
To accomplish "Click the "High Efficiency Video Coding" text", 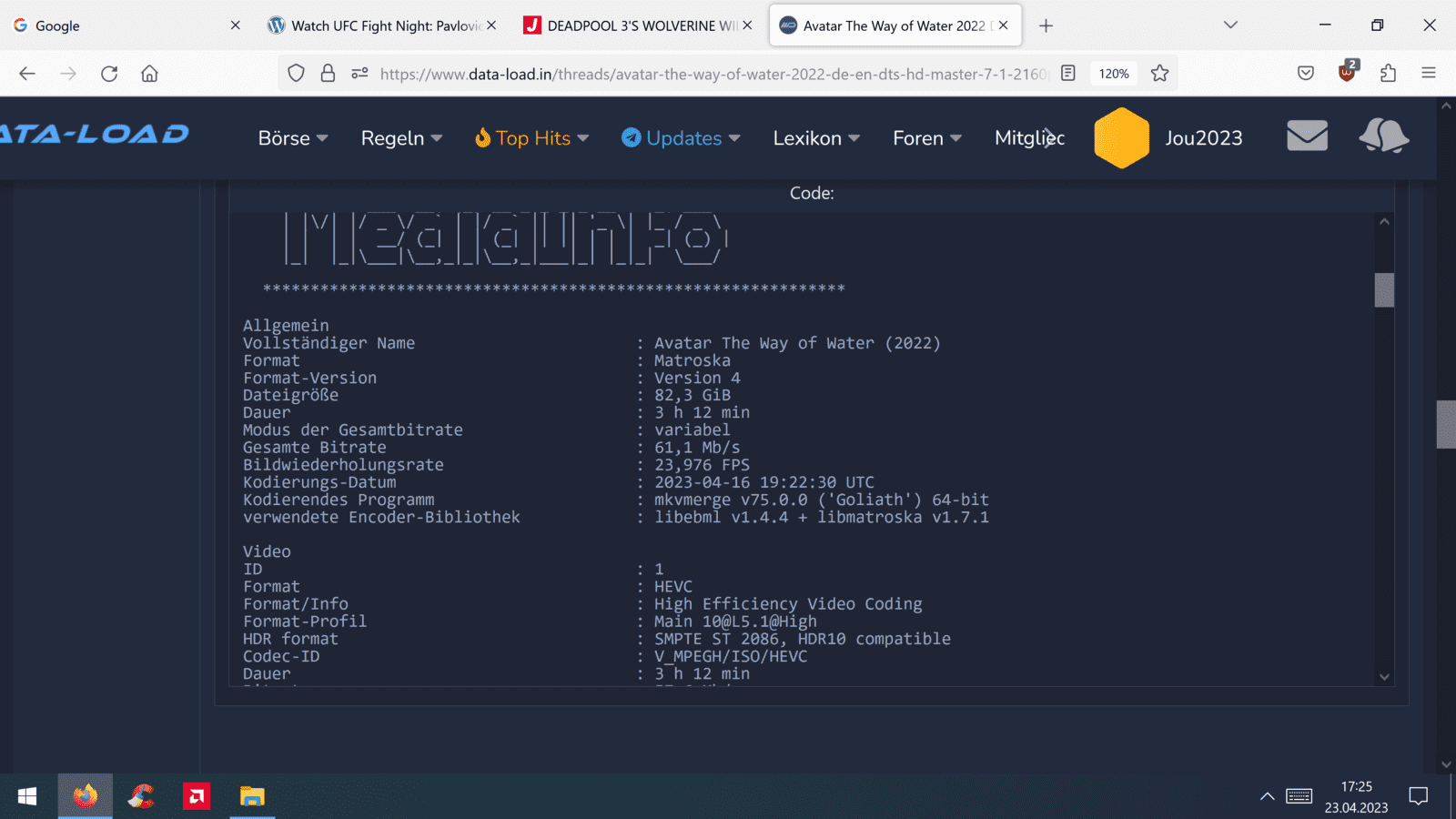I will pyautogui.click(x=788, y=604).
